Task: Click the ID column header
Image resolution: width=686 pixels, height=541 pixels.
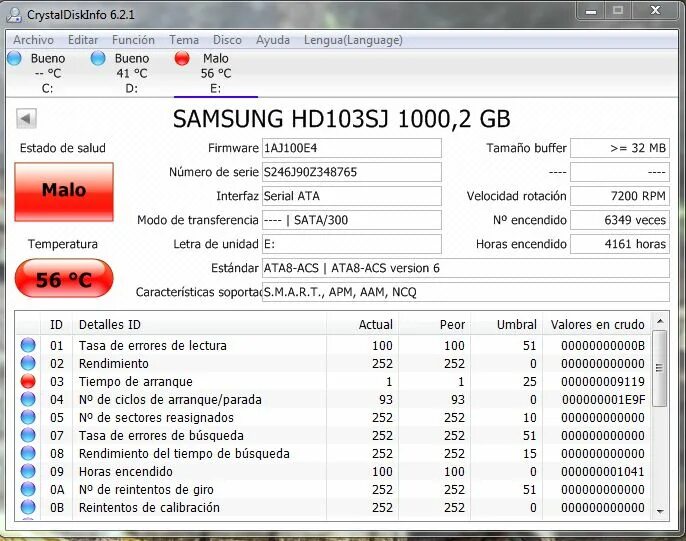Action: coord(56,325)
